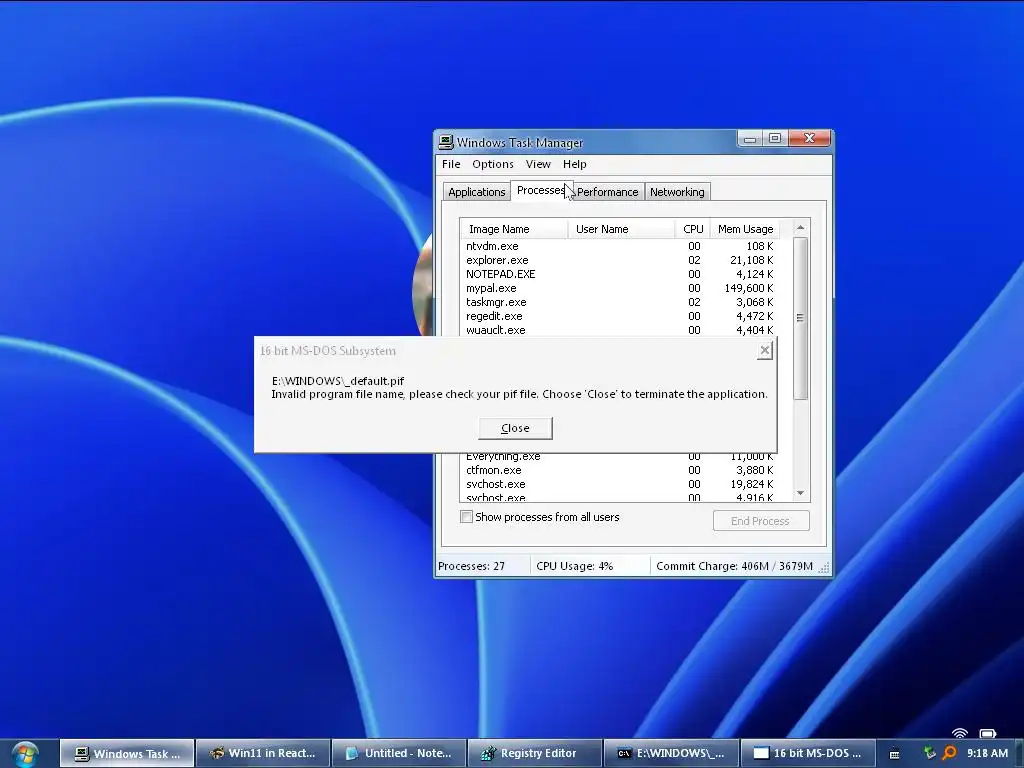Close the 16 bit MS-DOS Subsystem dialog with X
Screen dimensions: 1024x768
coord(765,351)
